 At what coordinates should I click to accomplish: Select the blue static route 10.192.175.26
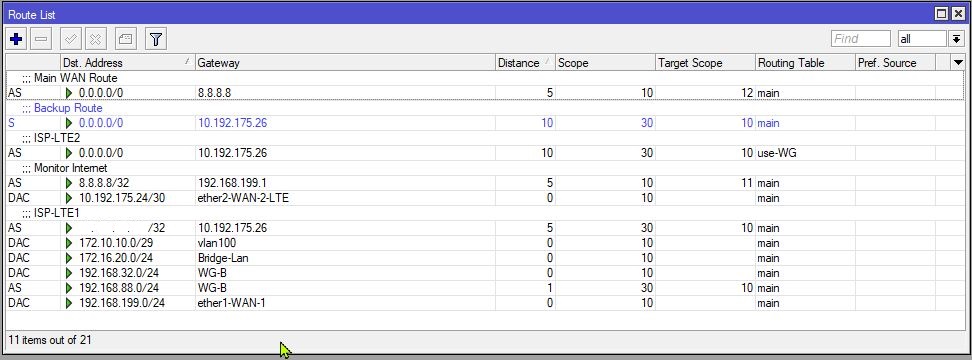485,123
